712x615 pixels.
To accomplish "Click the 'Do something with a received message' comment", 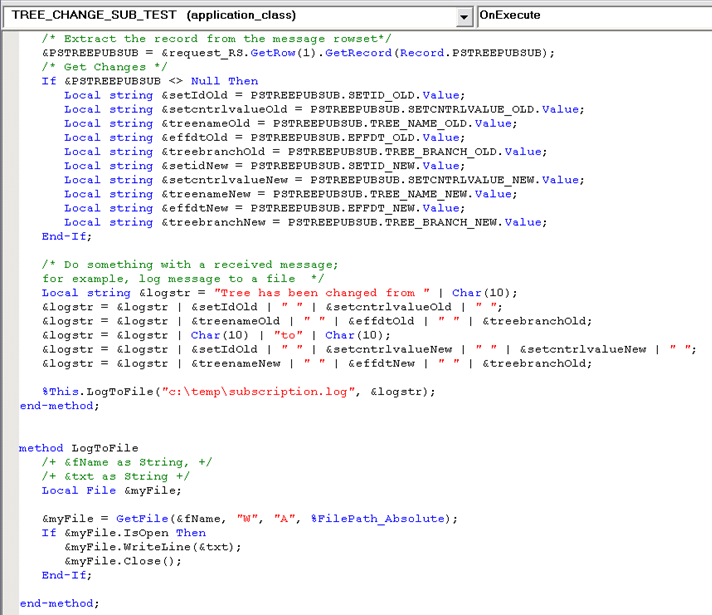I will click(190, 264).
